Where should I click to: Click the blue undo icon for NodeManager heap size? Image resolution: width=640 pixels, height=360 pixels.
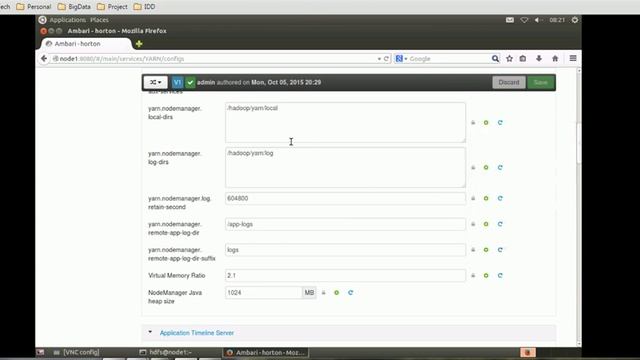350,293
